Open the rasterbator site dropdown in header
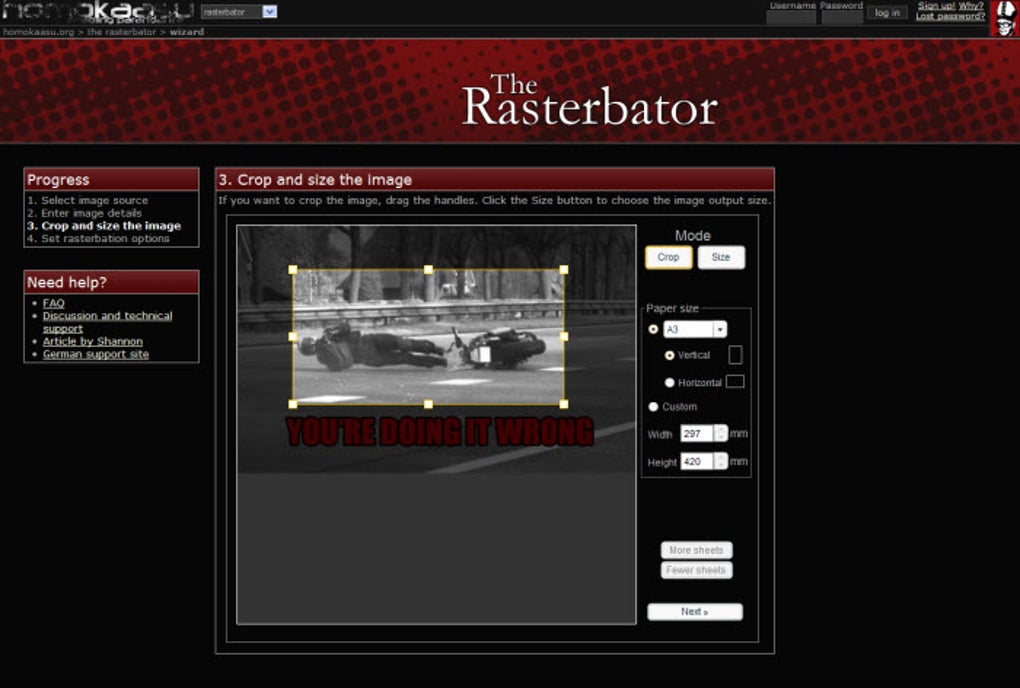This screenshot has width=1020, height=688. click(x=239, y=12)
